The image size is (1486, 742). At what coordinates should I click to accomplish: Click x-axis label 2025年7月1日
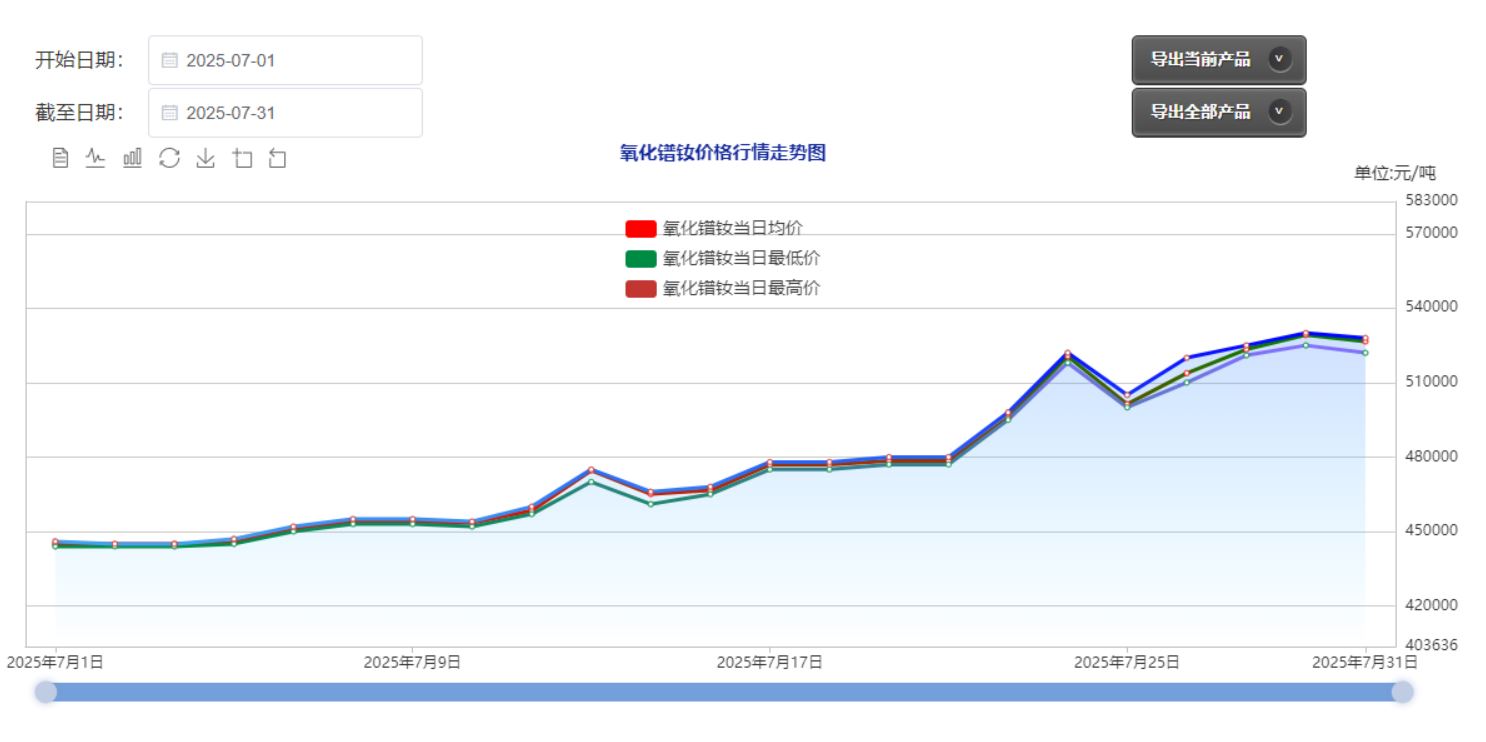point(55,662)
